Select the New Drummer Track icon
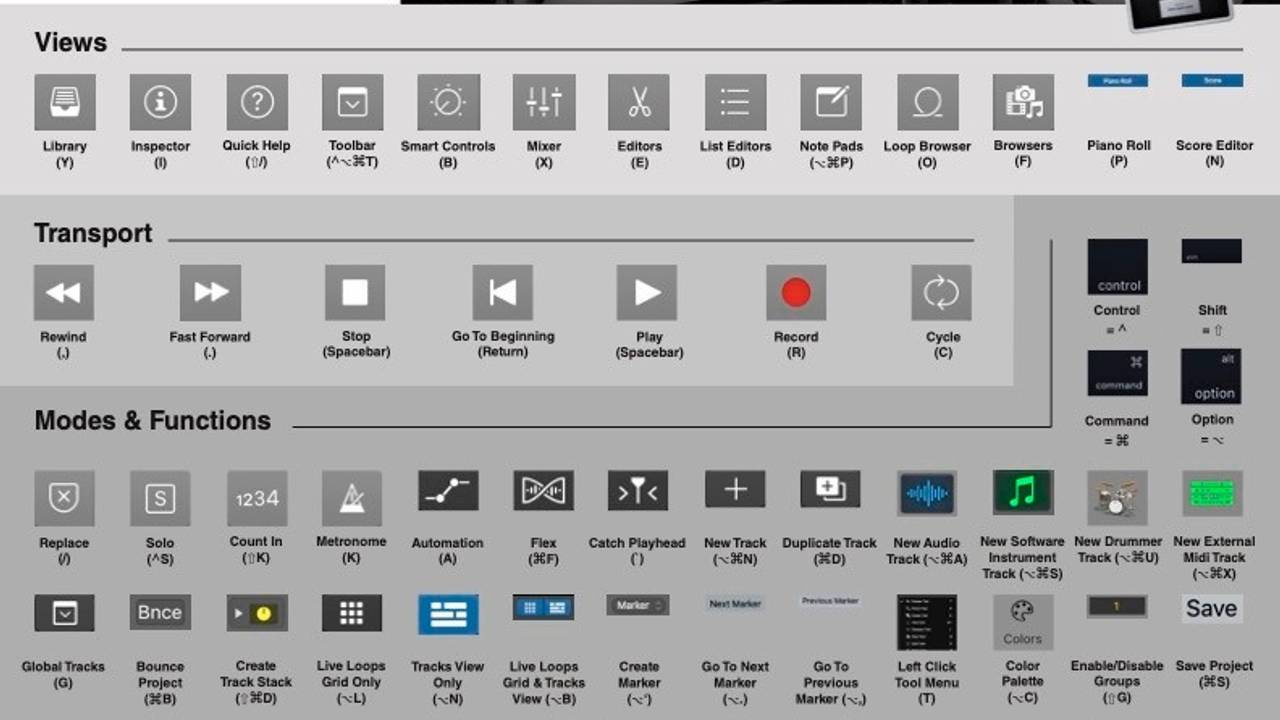Screen dimensions: 1280x720 tap(1117, 495)
